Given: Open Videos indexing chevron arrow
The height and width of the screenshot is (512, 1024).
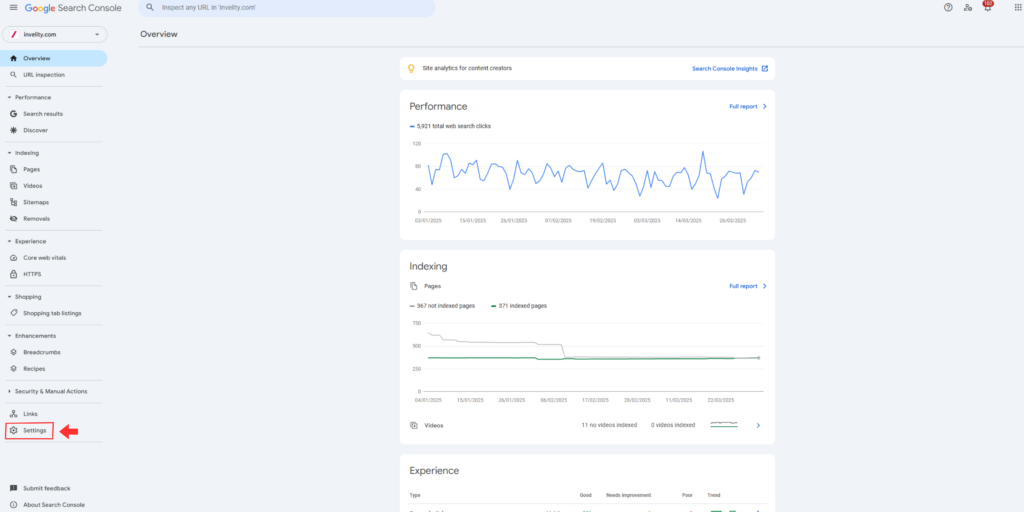Looking at the screenshot, I should coord(758,425).
